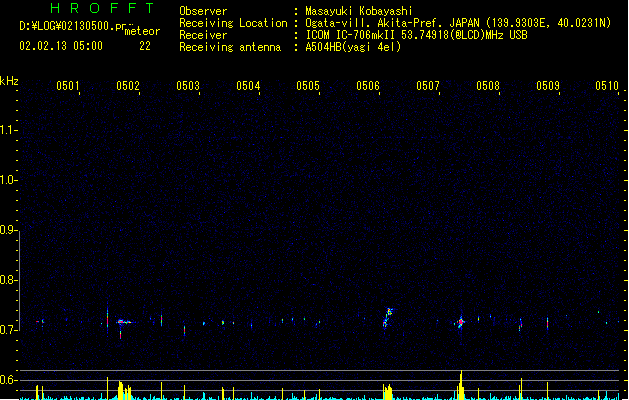This screenshot has height=400, width=629.
Task: Click the 1.1 kHz axis label
Action: pyautogui.click(x=8, y=130)
